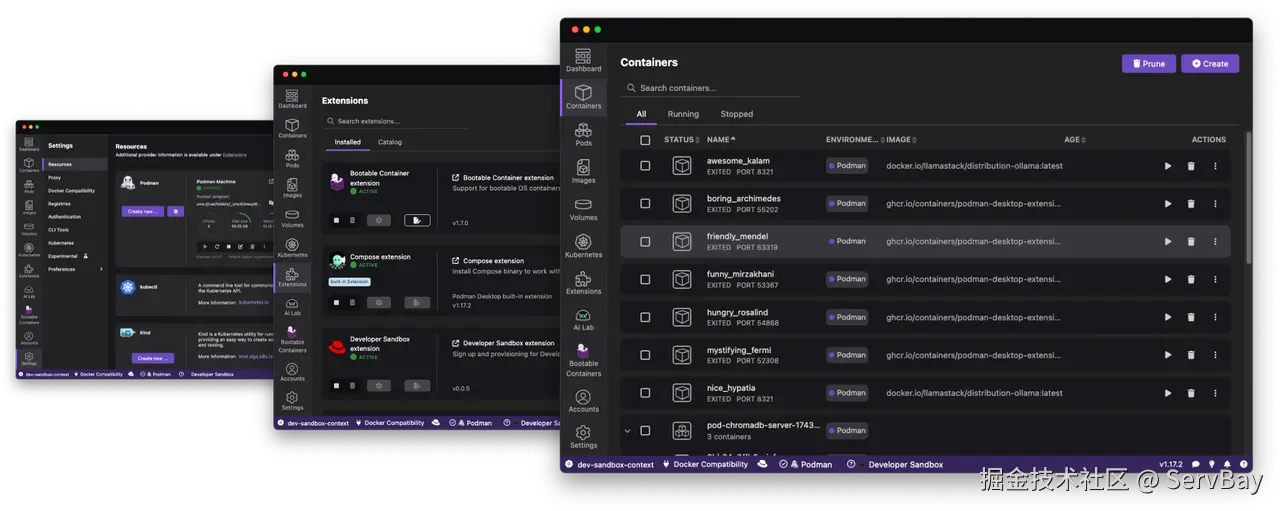Check the boring_archimedes row checkbox

click(645, 203)
